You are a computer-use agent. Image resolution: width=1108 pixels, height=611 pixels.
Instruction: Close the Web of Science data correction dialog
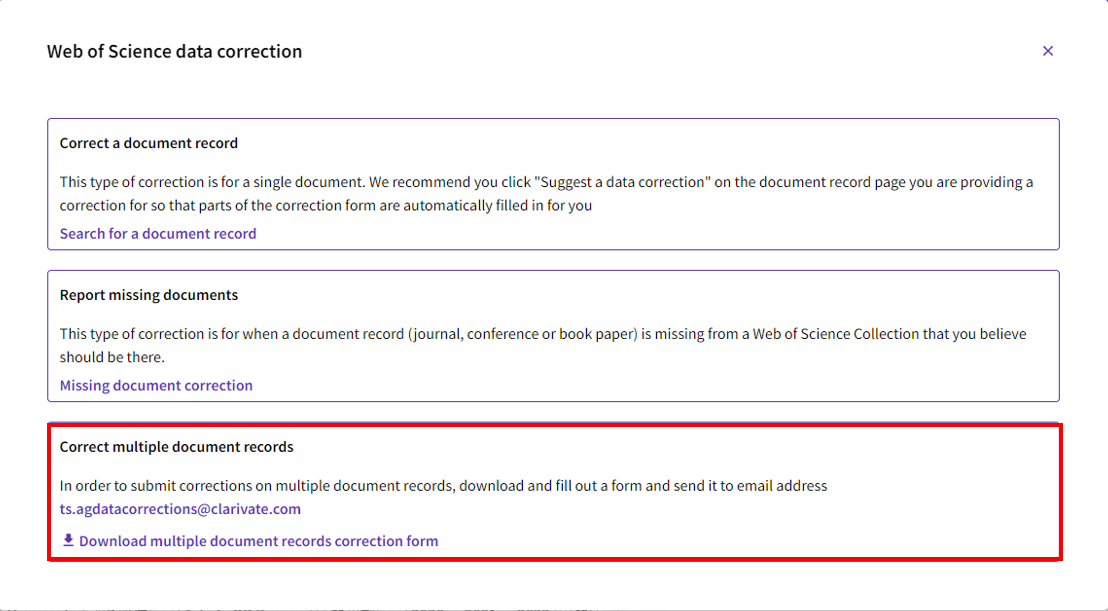(x=1048, y=51)
